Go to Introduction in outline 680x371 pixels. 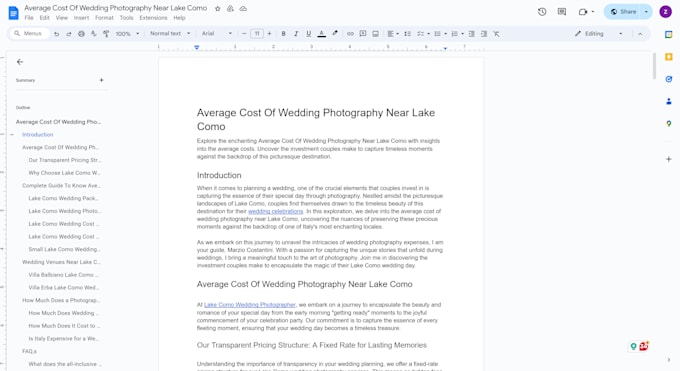(x=38, y=135)
